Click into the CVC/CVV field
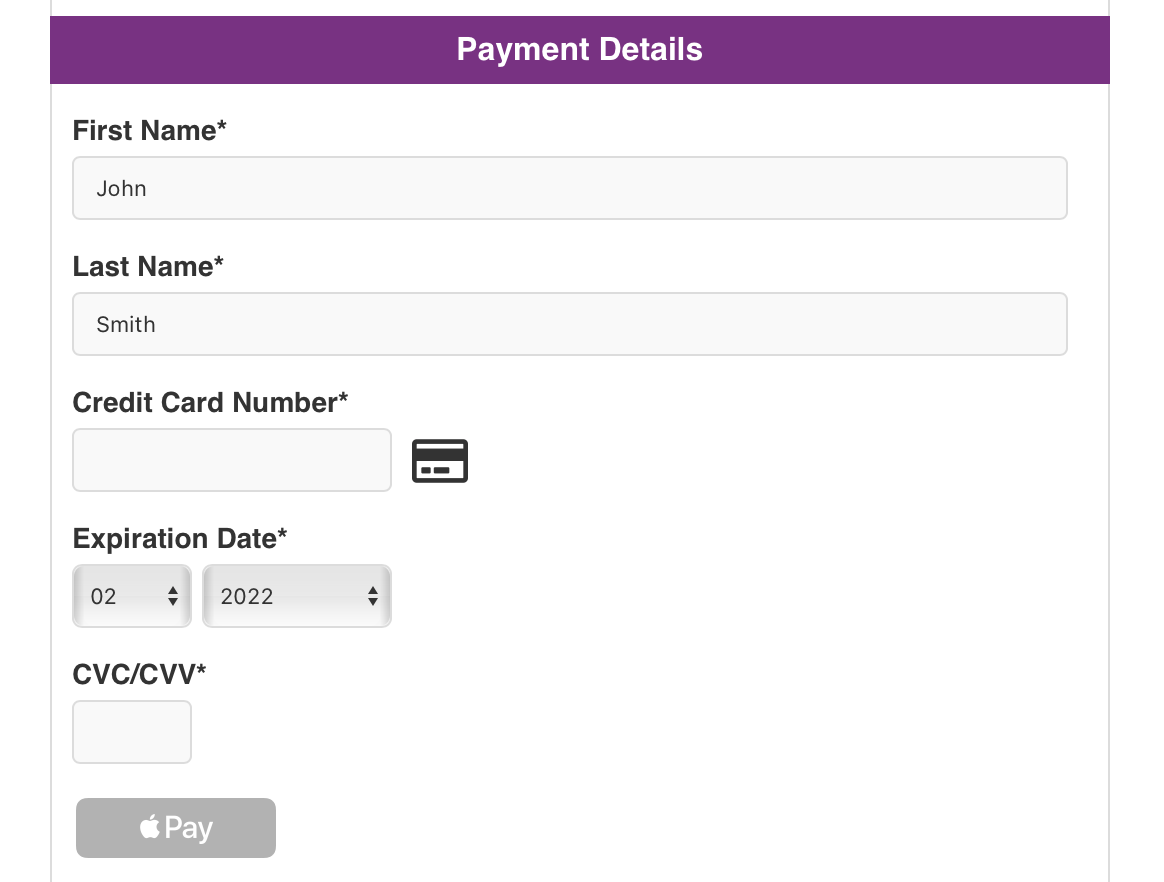 [132, 732]
